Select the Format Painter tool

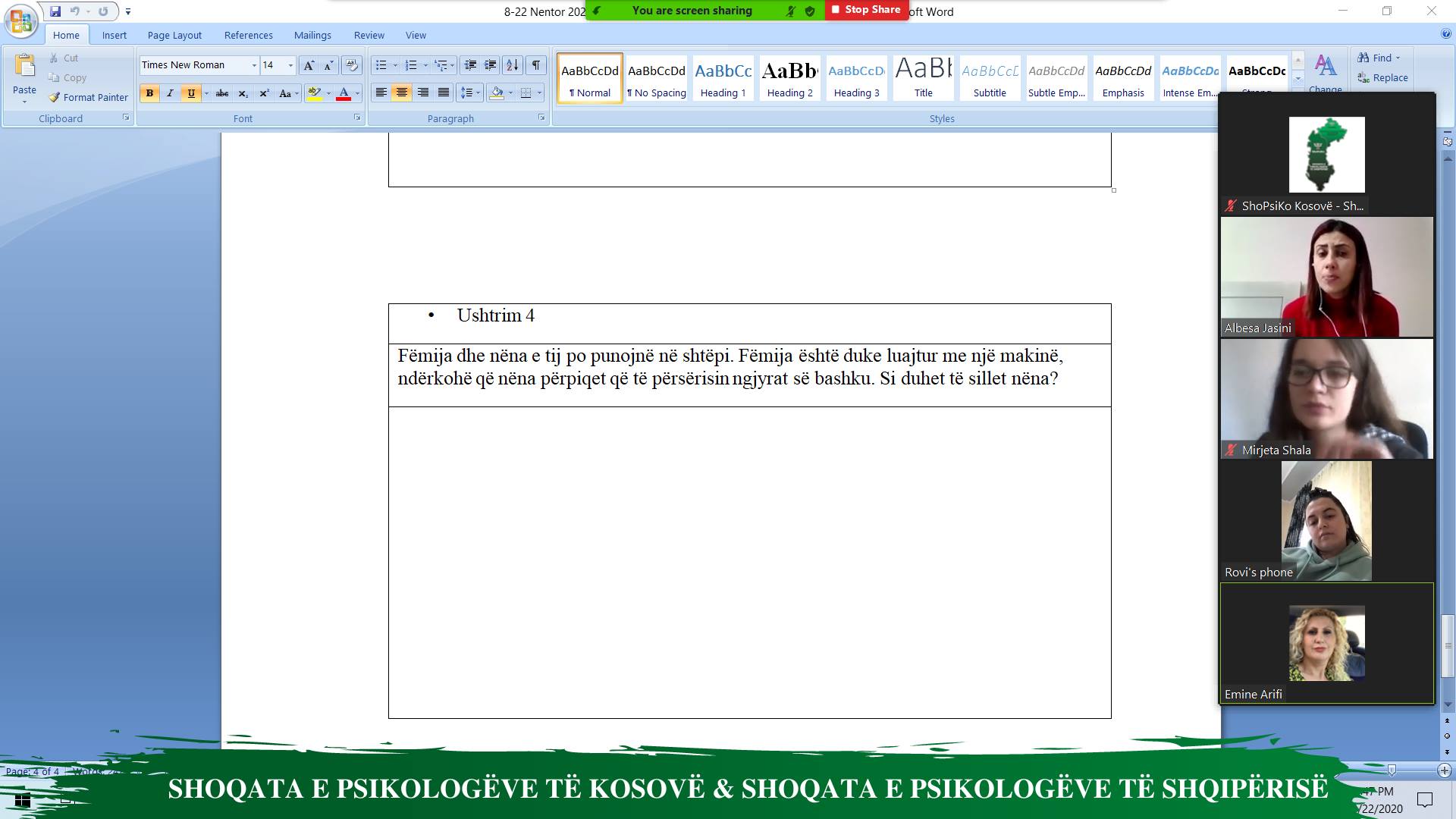(88, 97)
